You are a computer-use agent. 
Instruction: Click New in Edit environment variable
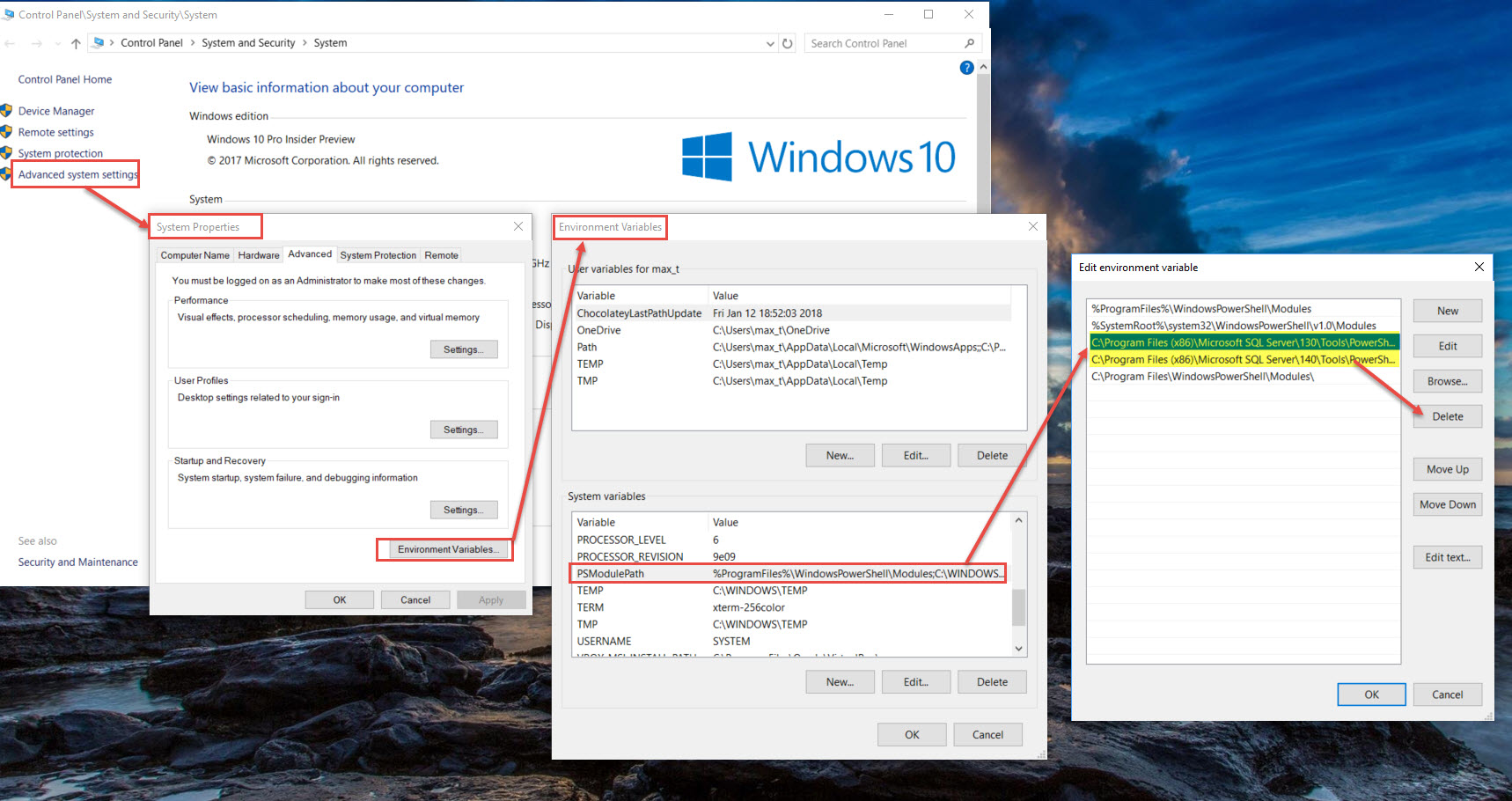(x=1448, y=311)
